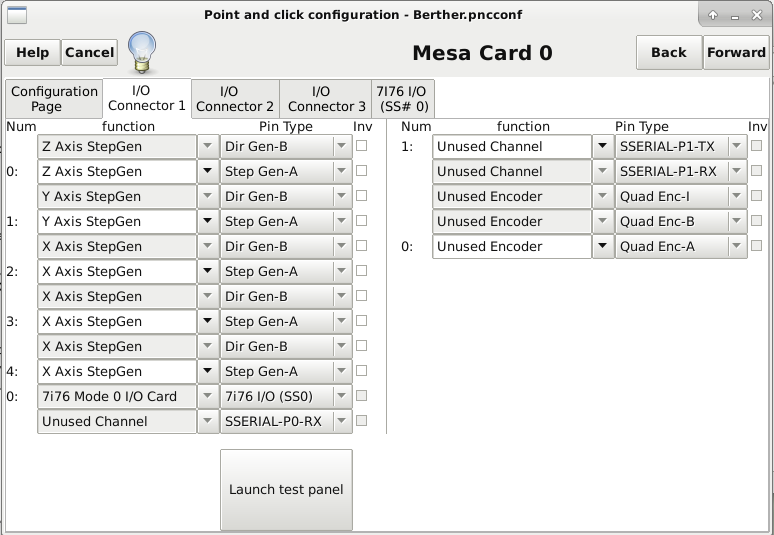Open function dropdown for stepgen 2 X Axis StepGen
Screen dimensions: 774x535
point(208,271)
